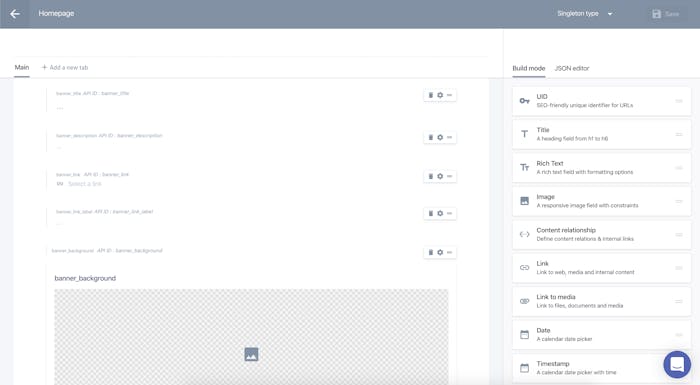Image resolution: width=700 pixels, height=385 pixels.
Task: Select the Image field type
Action: [x=601, y=201]
